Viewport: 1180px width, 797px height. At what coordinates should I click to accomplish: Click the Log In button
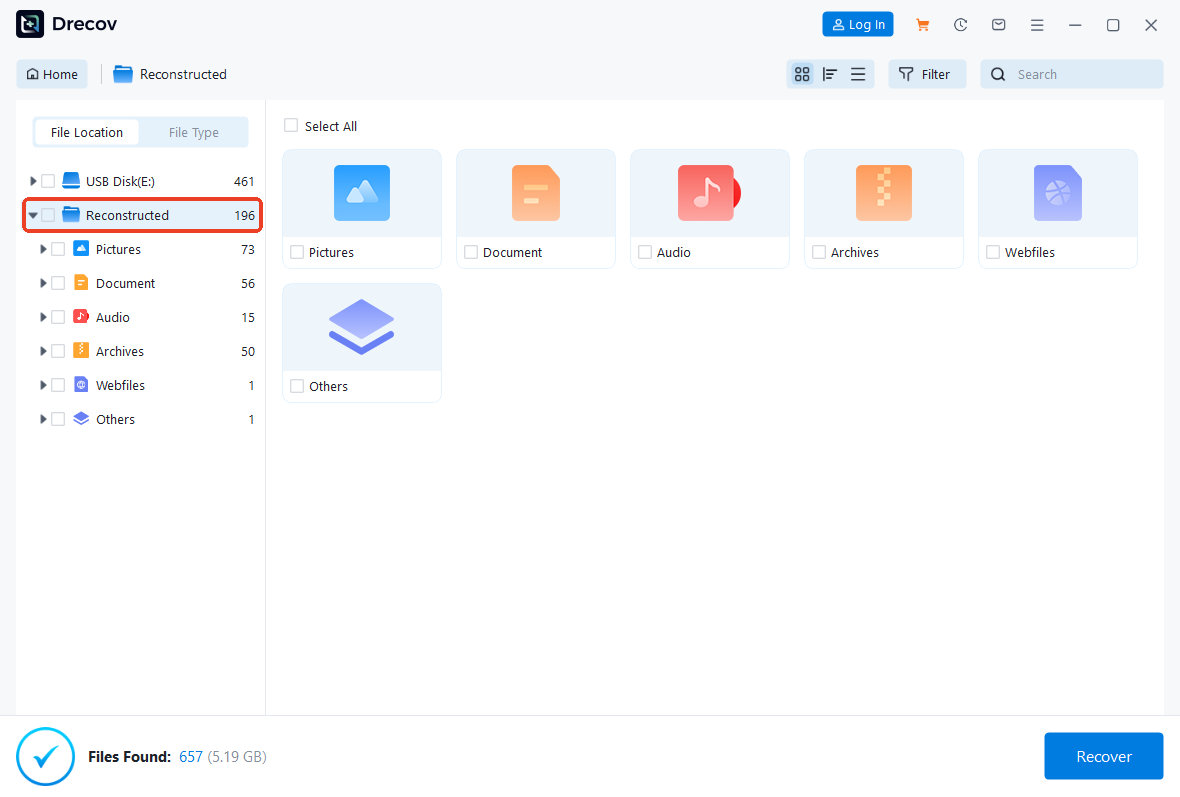click(x=858, y=25)
